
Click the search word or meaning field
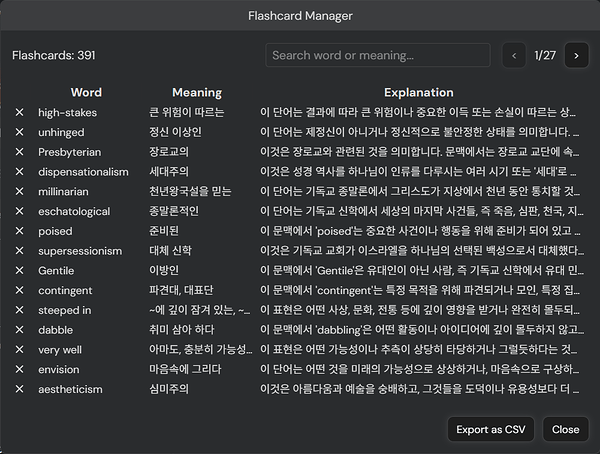pyautogui.click(x=377, y=55)
